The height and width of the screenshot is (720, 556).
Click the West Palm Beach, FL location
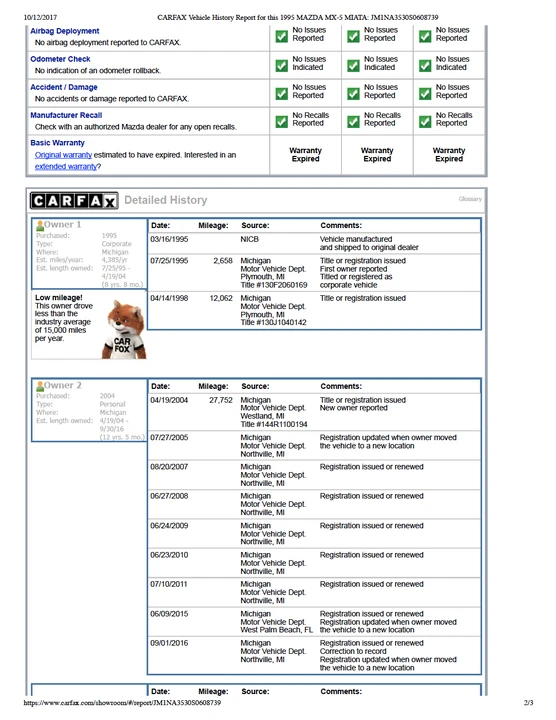276,630
